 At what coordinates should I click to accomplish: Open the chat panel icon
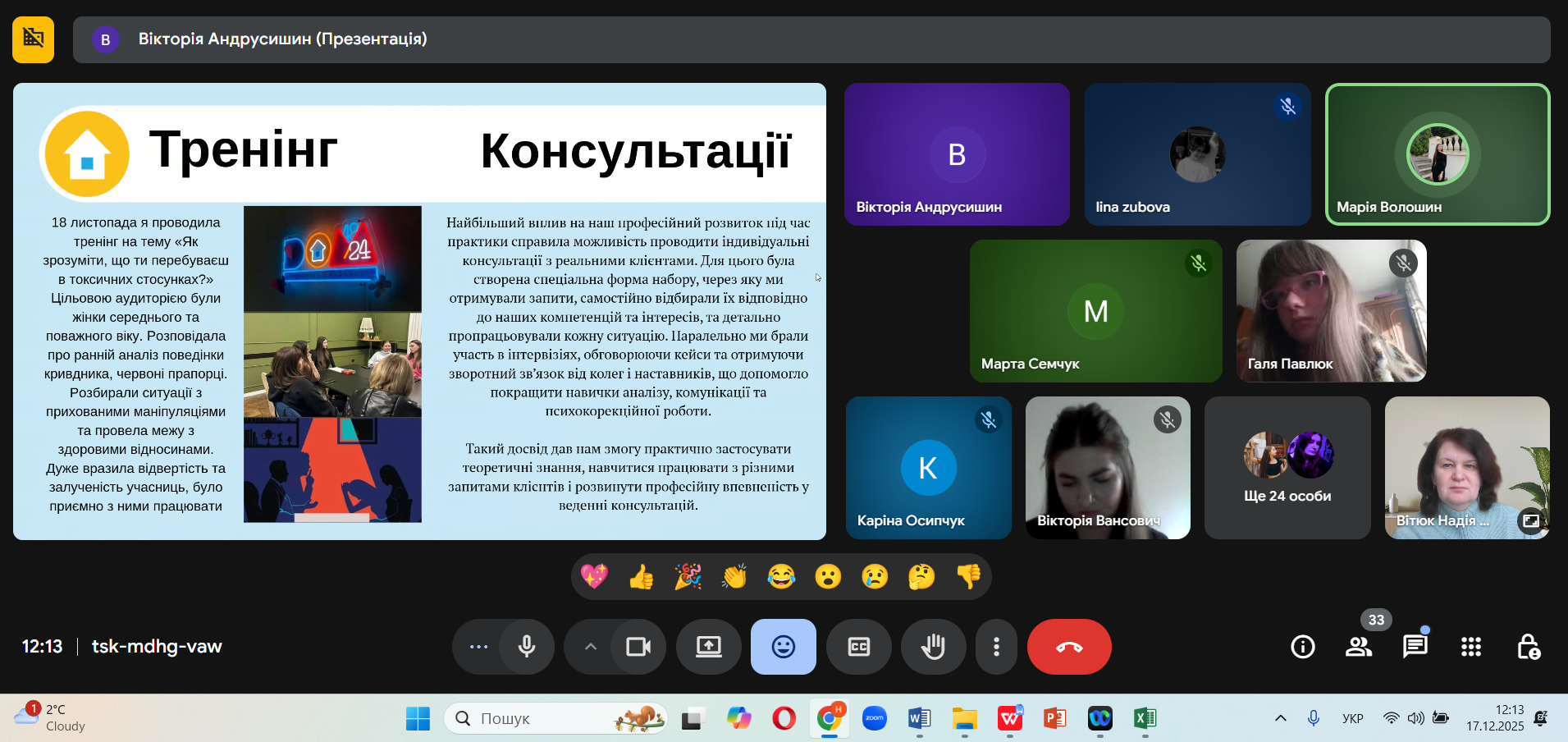(x=1415, y=647)
